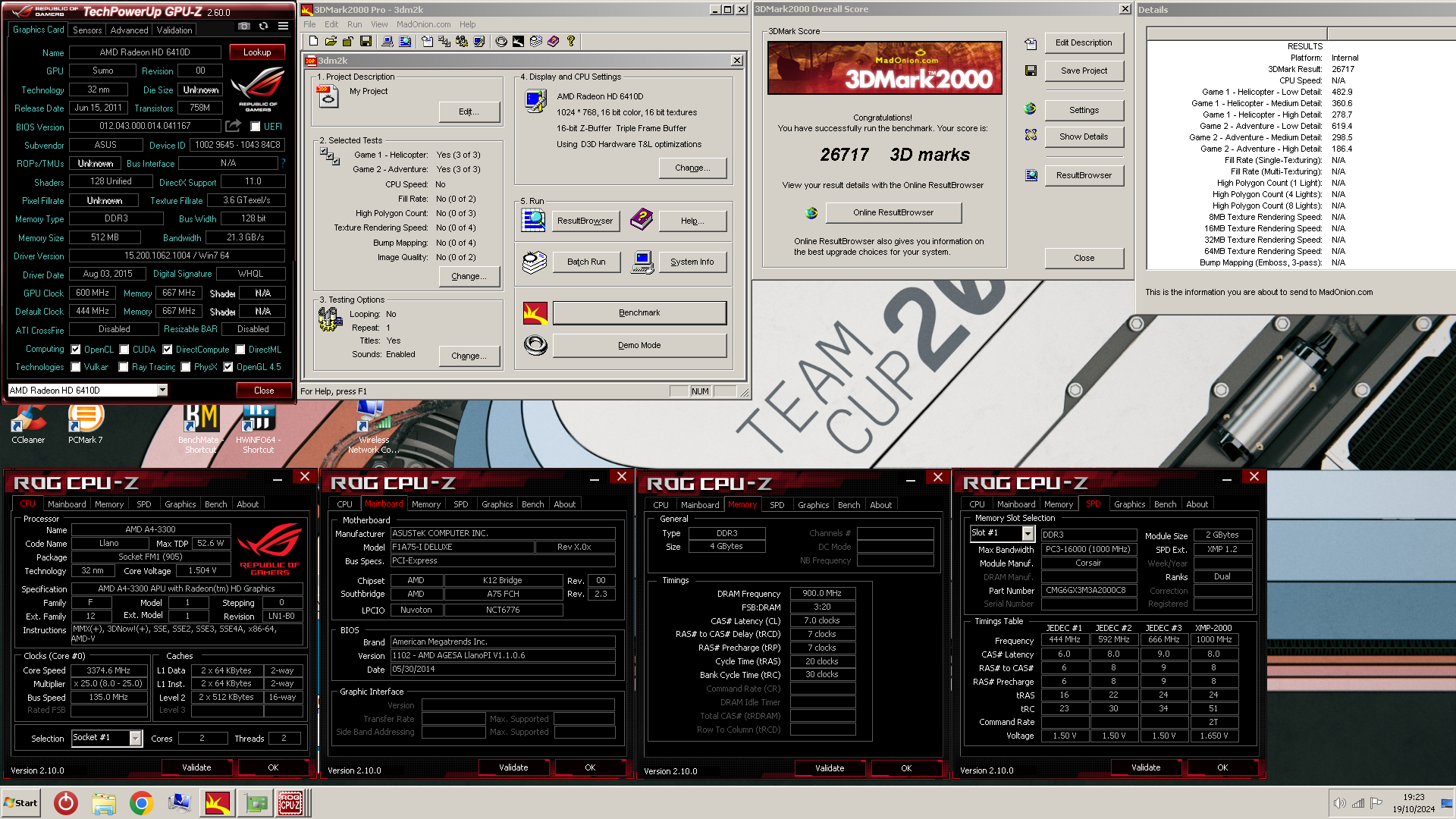The width and height of the screenshot is (1456, 819).
Task: Click the Batch Run button
Action: [586, 262]
